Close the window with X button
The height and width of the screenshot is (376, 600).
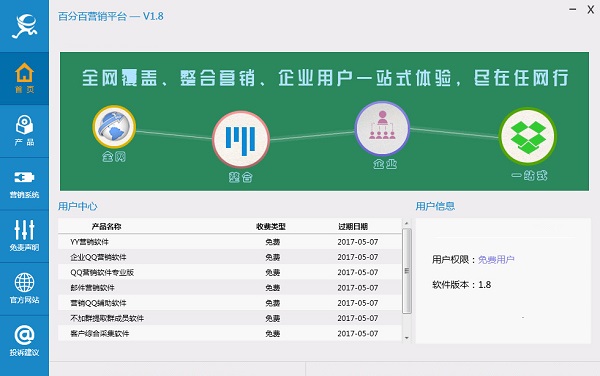point(590,10)
